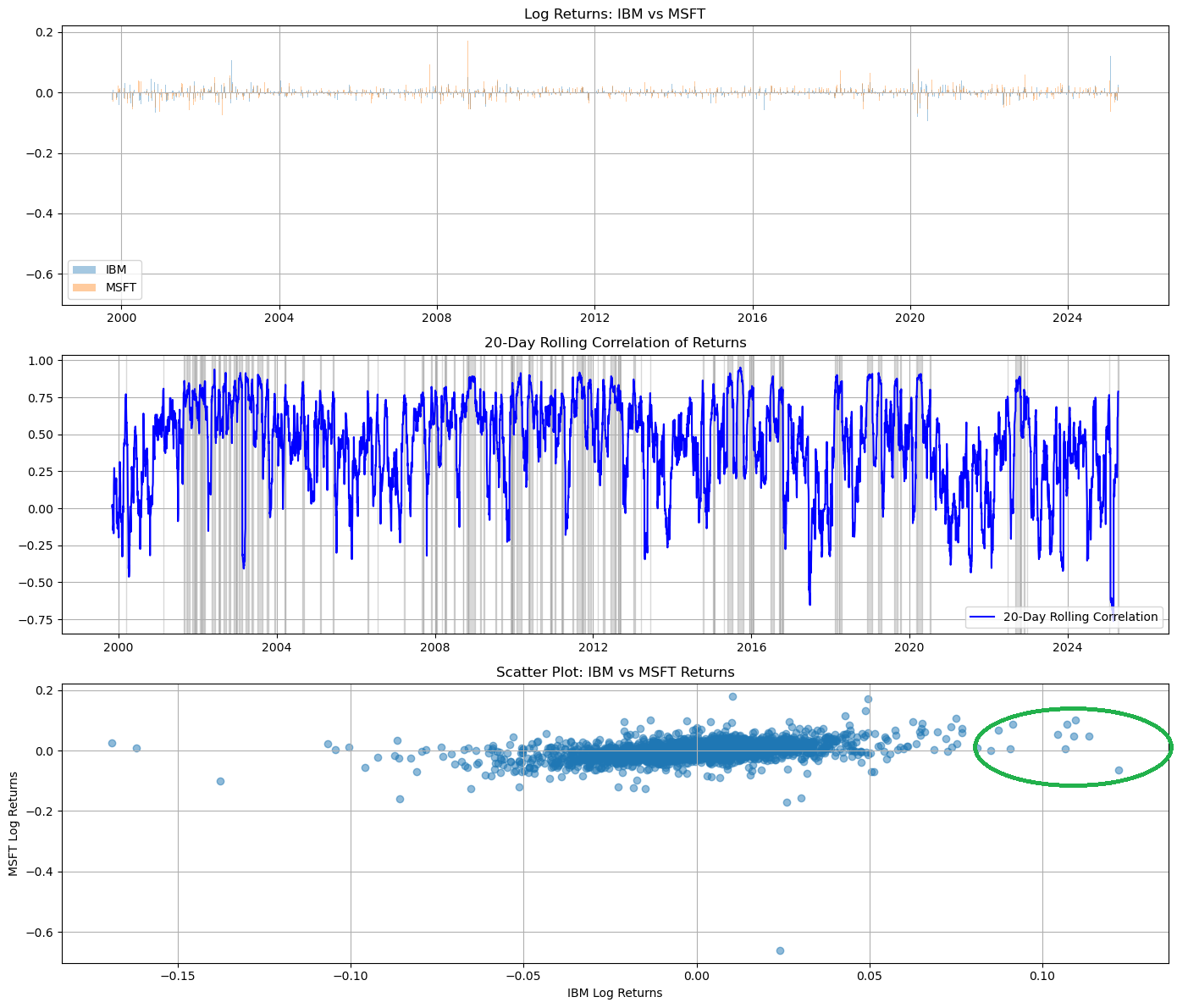
Task: Click the '−0.4' y-axis tick on the scatter plot
Action: (41, 872)
